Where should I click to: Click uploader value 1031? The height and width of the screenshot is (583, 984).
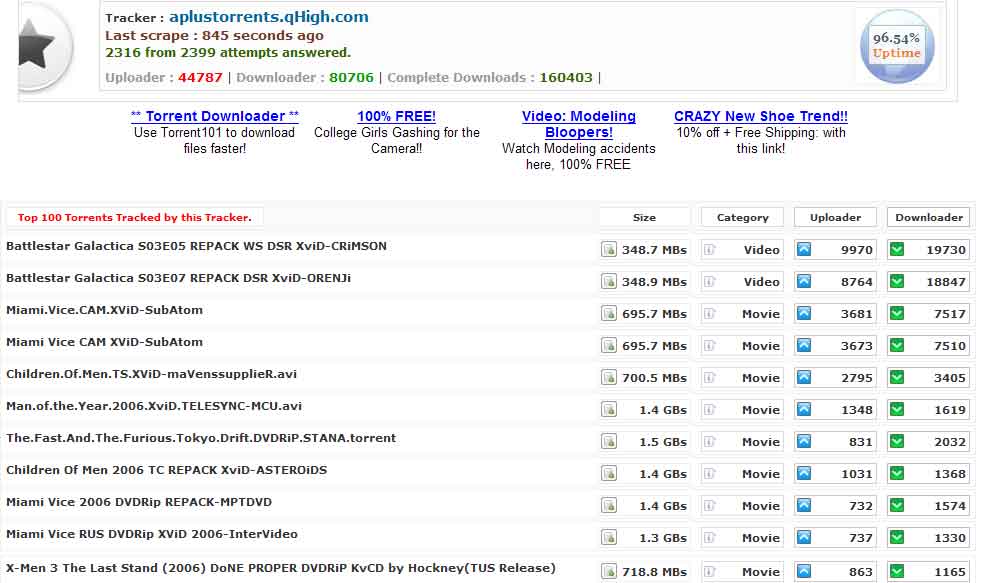pos(857,474)
